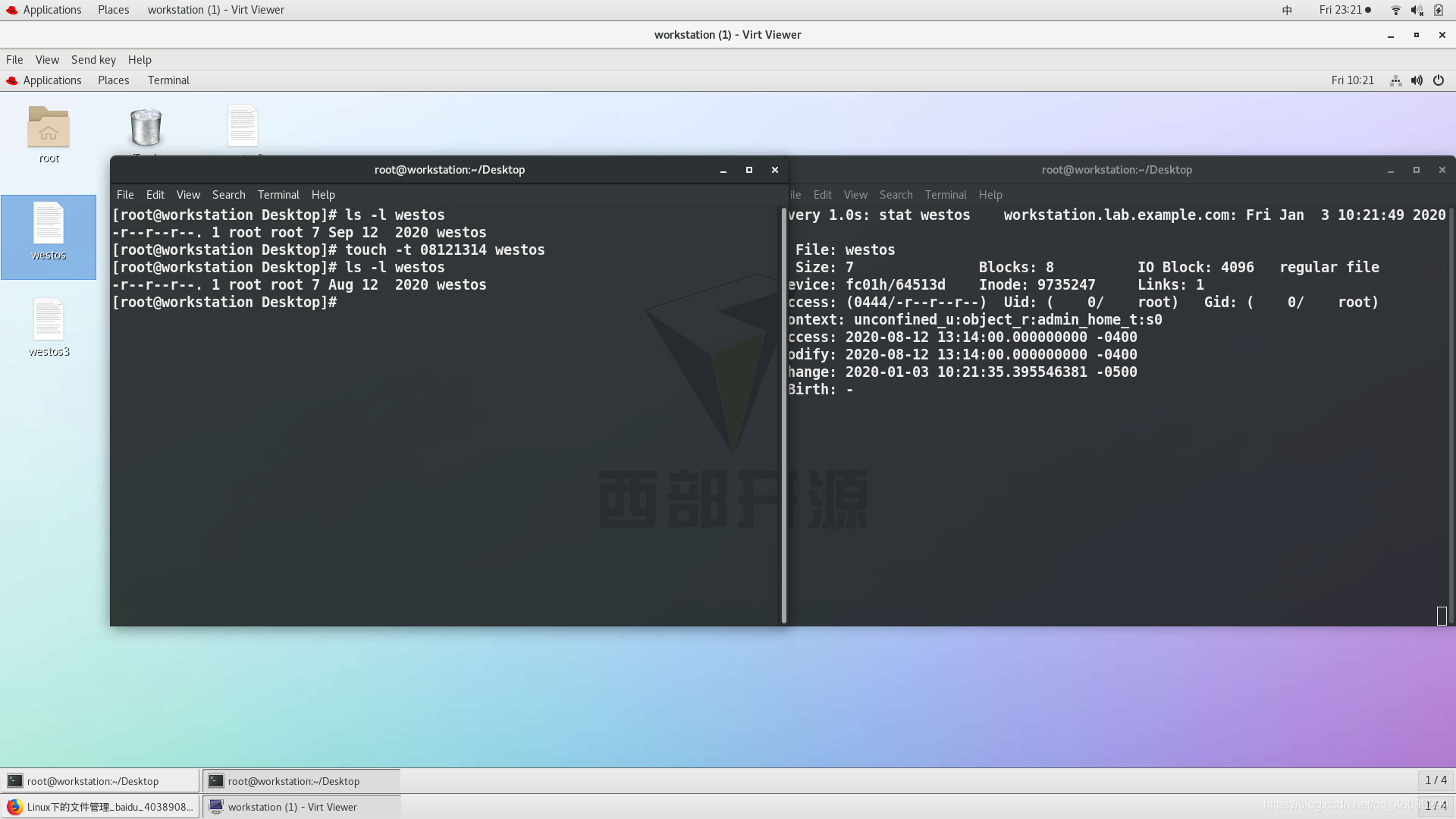This screenshot has height=819, width=1456.
Task: Click host Wi-Fi indicator icon
Action: coord(1395,10)
